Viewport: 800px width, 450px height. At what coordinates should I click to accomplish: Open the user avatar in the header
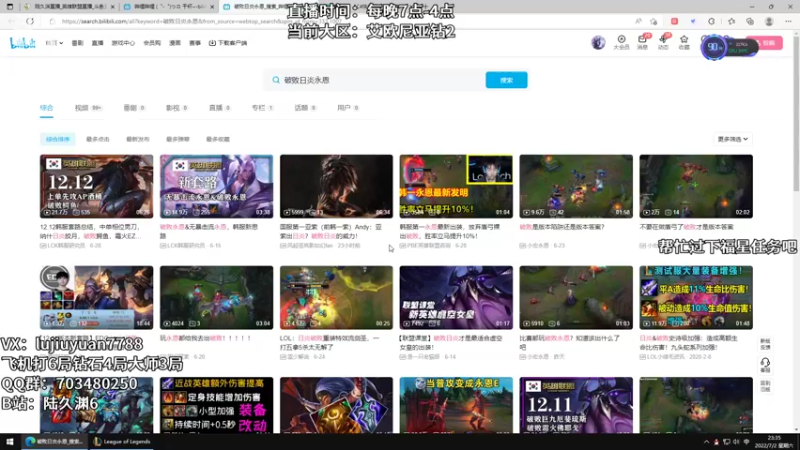click(x=598, y=43)
